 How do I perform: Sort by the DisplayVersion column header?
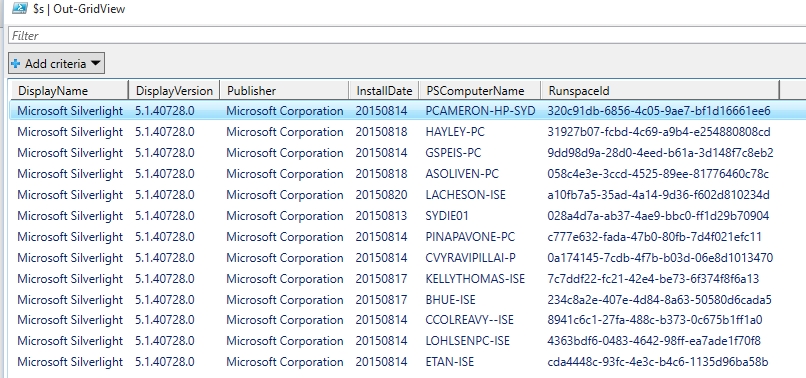[174, 91]
